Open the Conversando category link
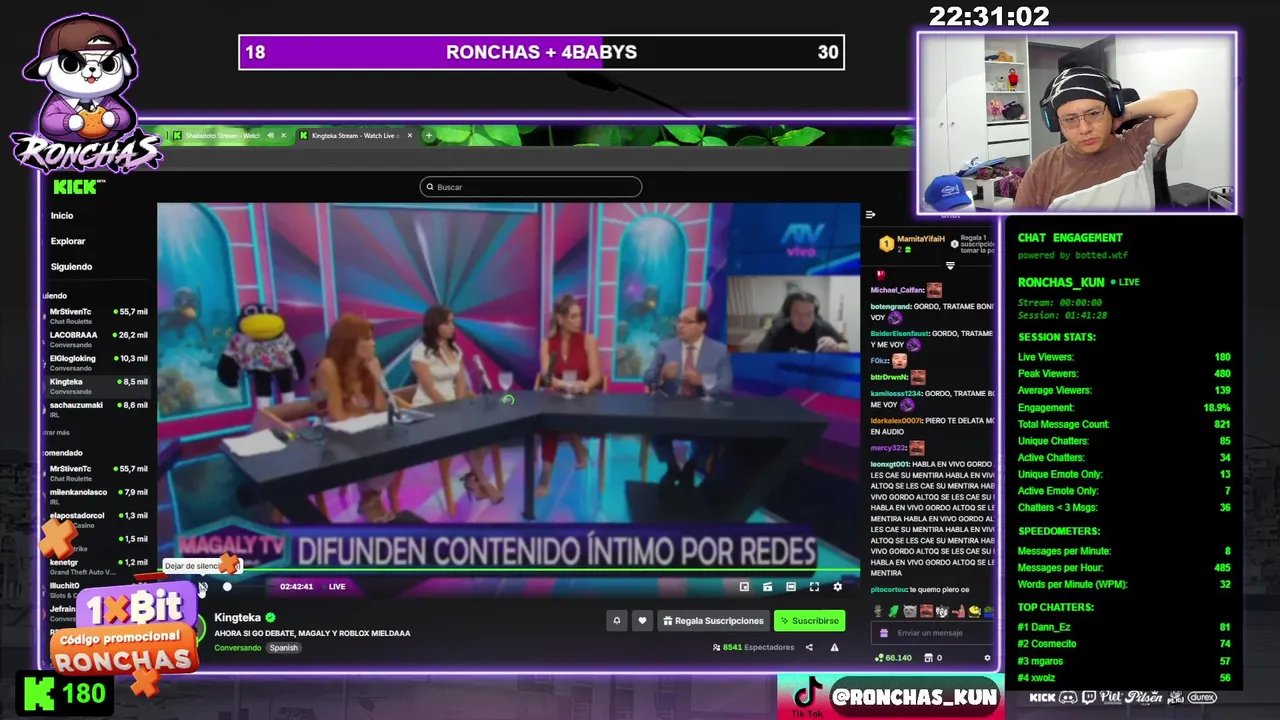 coord(237,648)
